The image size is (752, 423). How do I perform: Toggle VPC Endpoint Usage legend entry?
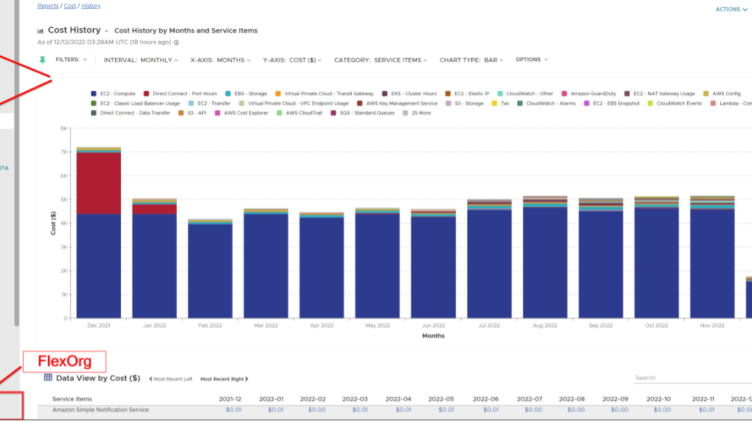tap(294, 103)
